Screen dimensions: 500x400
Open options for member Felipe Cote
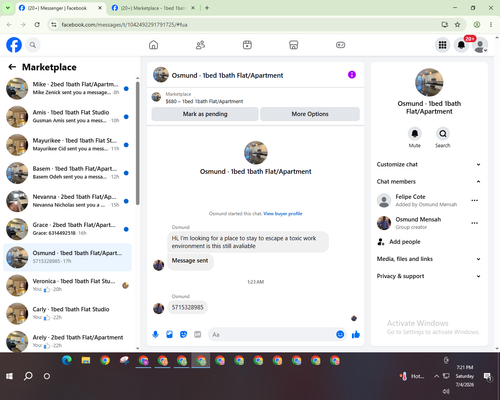point(475,200)
